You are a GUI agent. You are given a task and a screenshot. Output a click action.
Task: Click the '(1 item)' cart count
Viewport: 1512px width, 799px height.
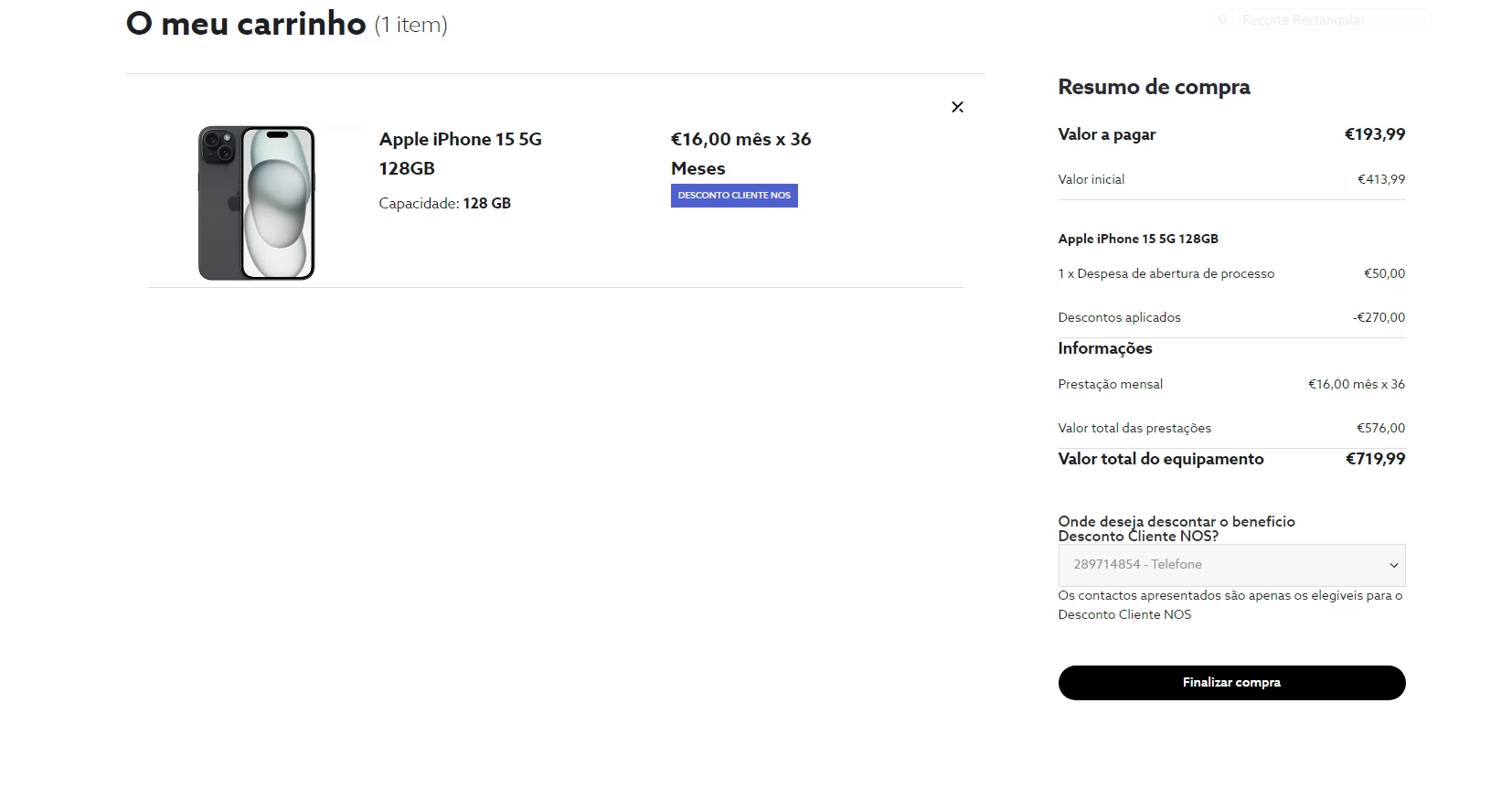(411, 25)
